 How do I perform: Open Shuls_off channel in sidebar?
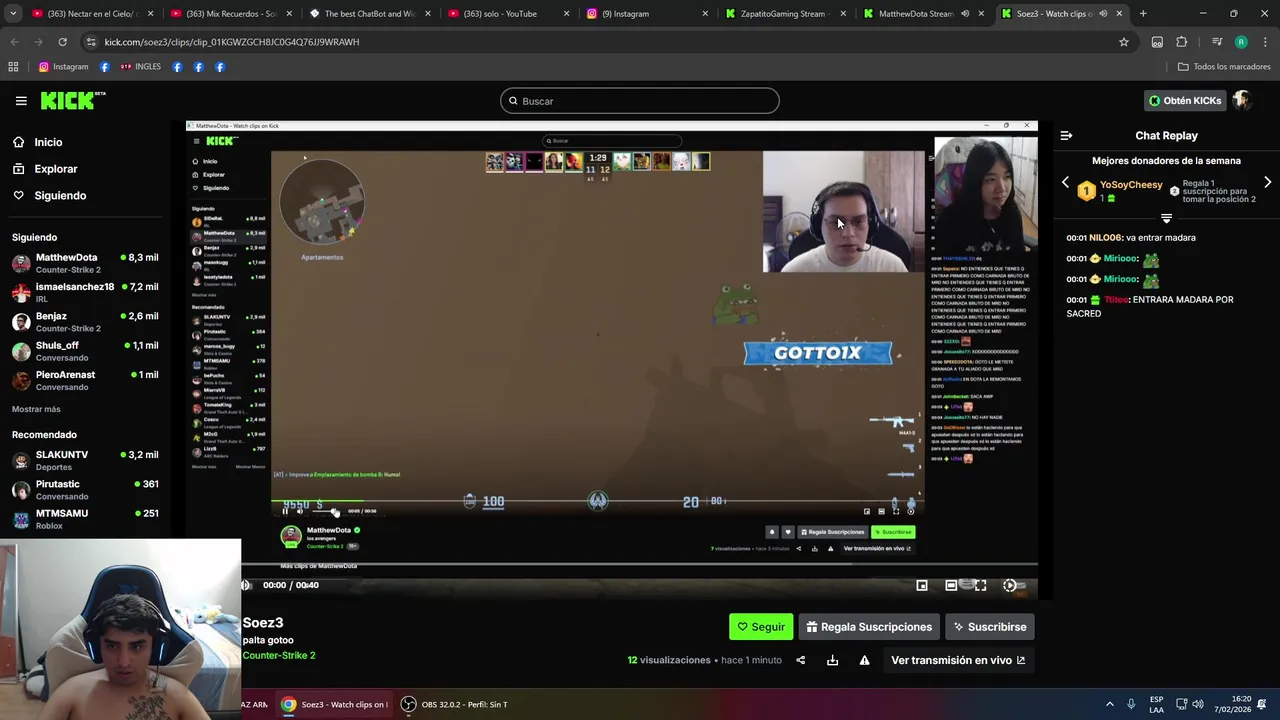[x=85, y=351]
